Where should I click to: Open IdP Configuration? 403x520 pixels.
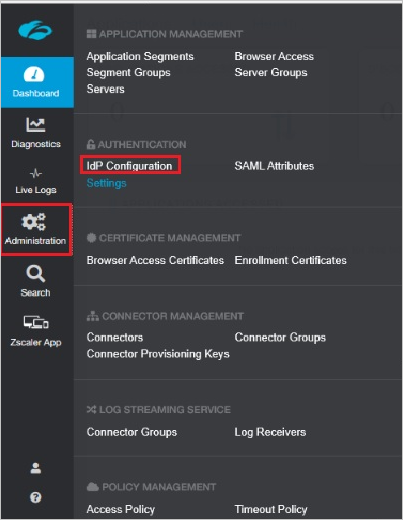(x=129, y=166)
